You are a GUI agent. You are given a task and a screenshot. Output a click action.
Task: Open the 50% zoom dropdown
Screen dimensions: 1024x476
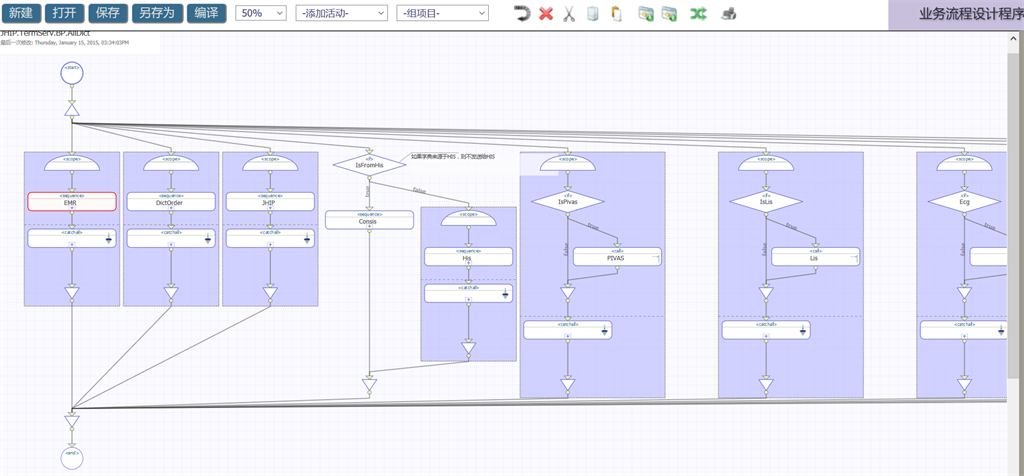pos(262,13)
